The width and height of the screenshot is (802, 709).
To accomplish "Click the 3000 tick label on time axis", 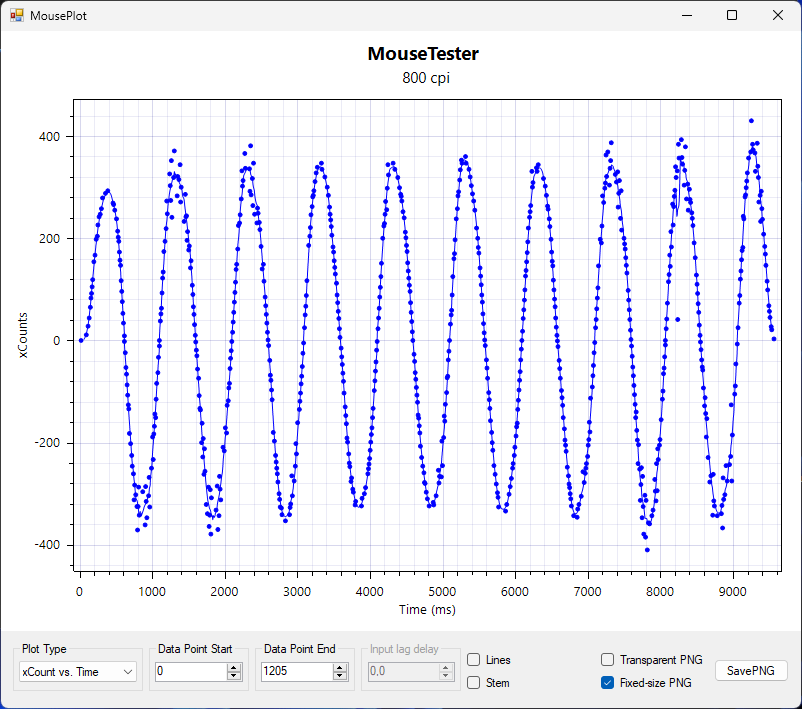I will 297,592.
